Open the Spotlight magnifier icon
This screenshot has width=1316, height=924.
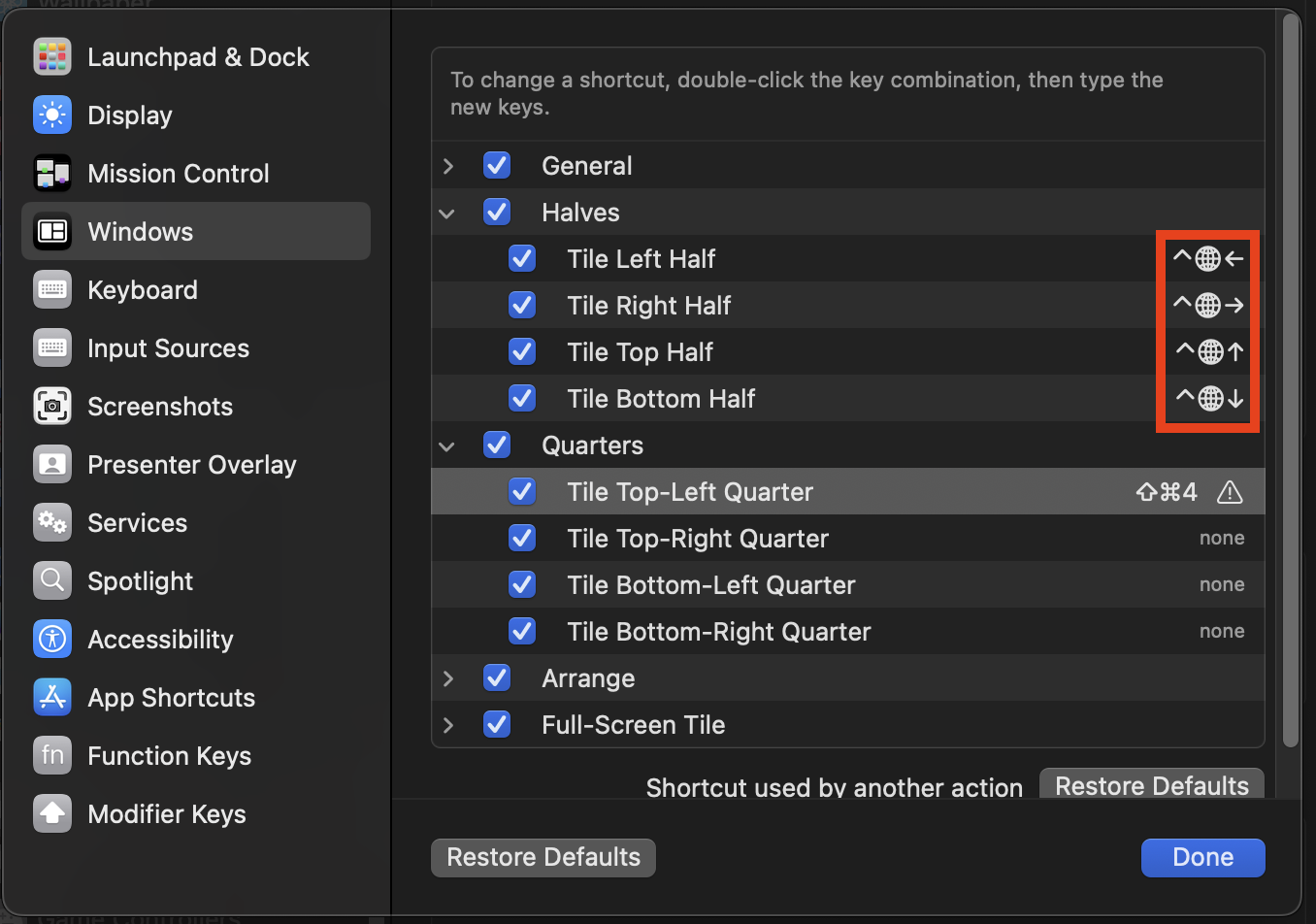[x=52, y=581]
